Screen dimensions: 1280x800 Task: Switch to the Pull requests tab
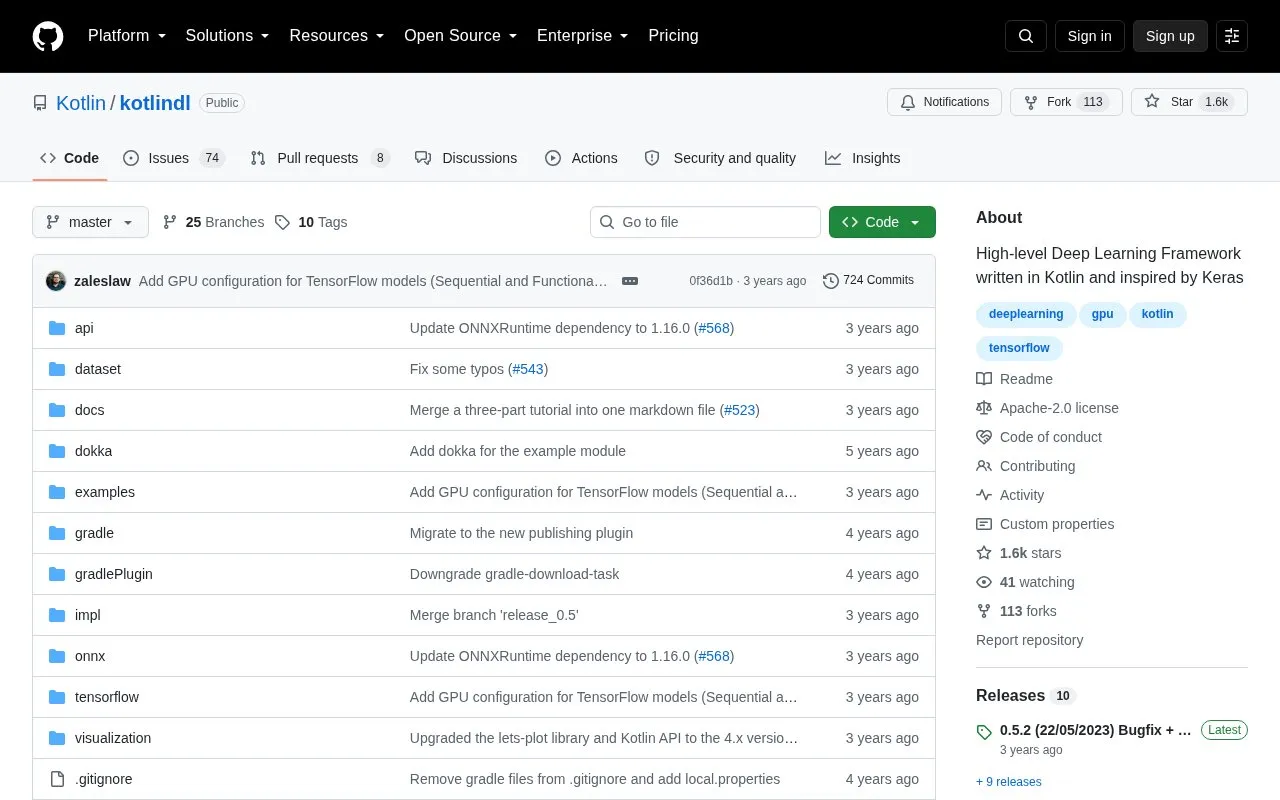coord(319,158)
